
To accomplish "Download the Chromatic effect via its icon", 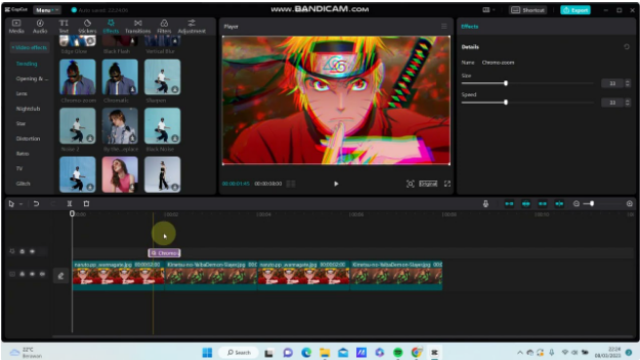I will (132, 89).
